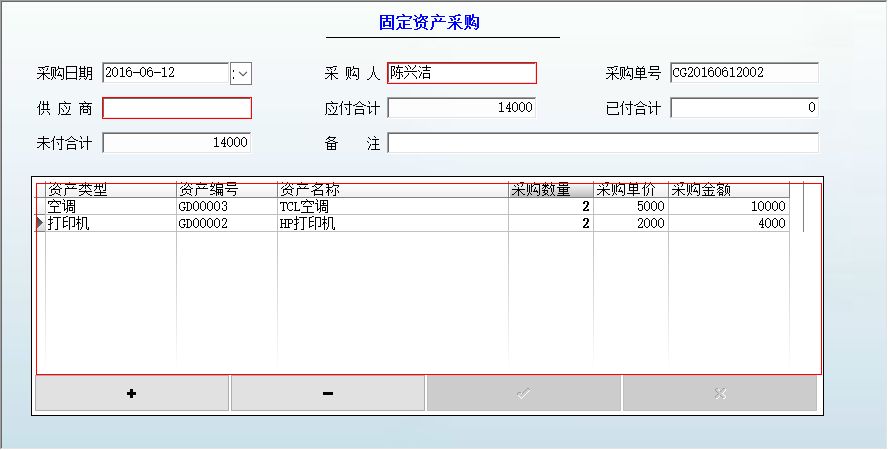Select the TCL空调 asset name cell

392,206
